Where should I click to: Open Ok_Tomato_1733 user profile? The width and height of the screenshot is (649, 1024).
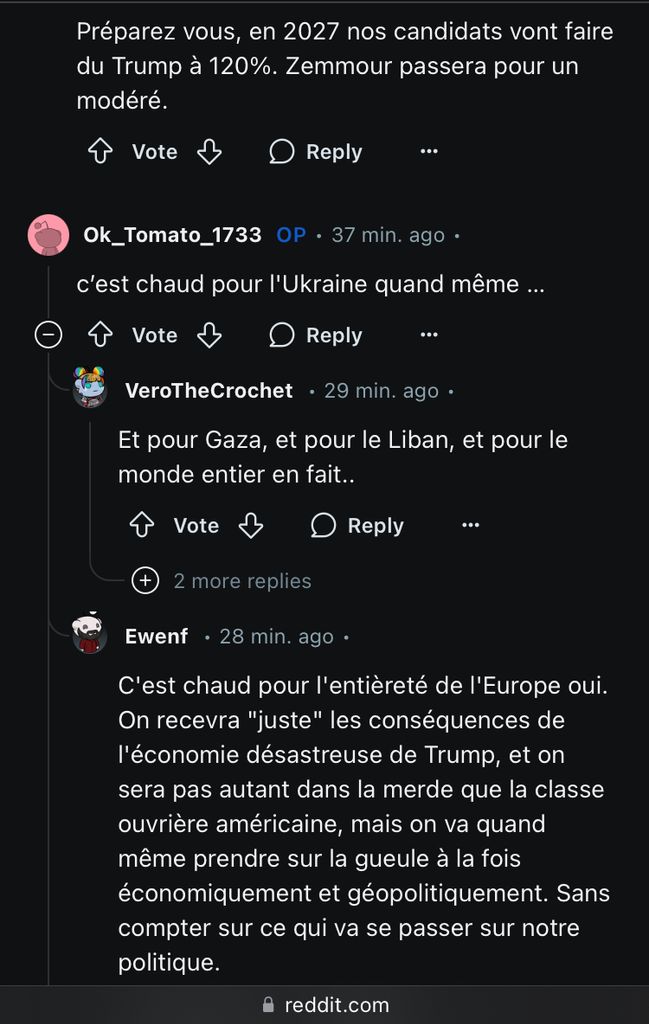click(172, 235)
